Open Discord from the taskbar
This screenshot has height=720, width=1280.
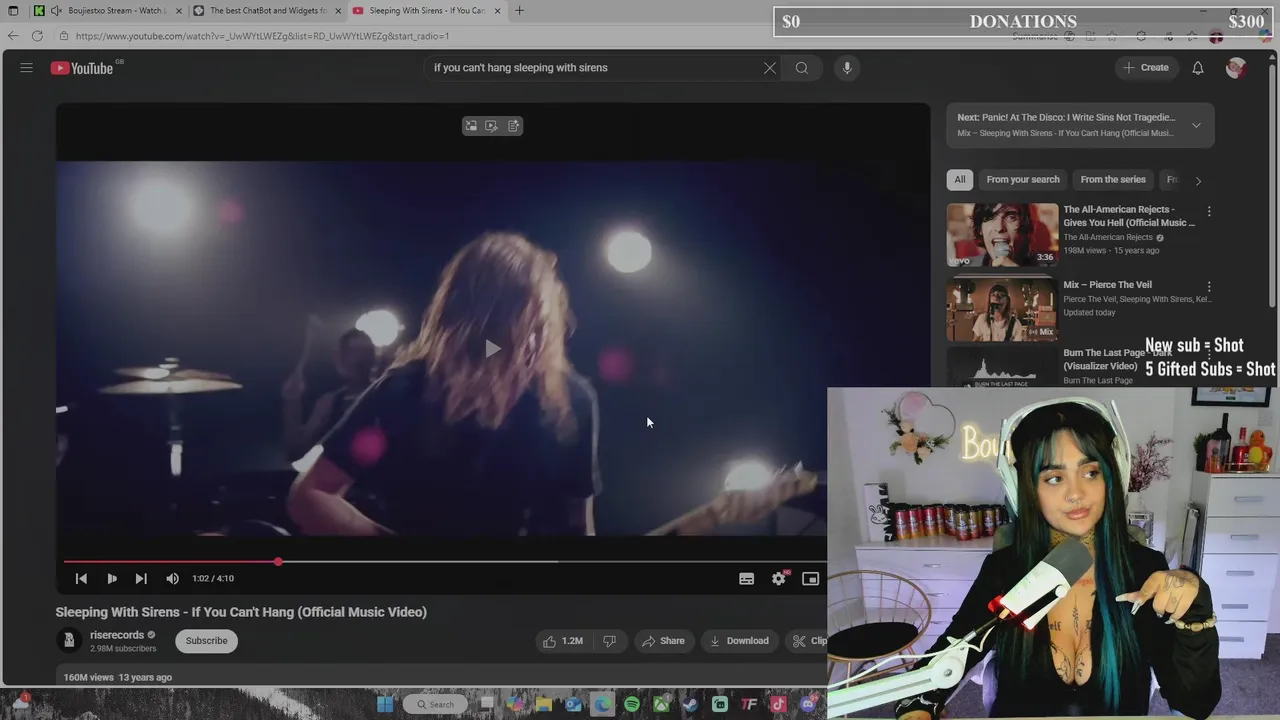click(808, 704)
